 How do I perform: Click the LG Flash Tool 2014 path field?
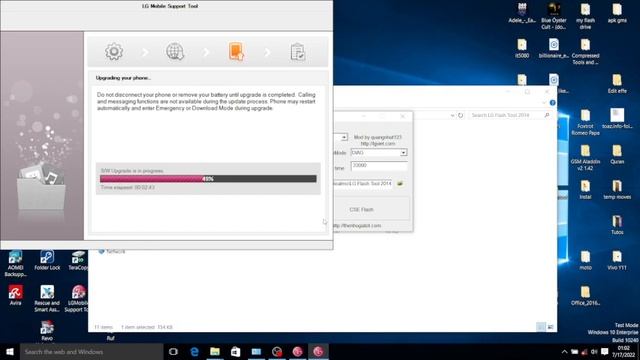point(363,184)
